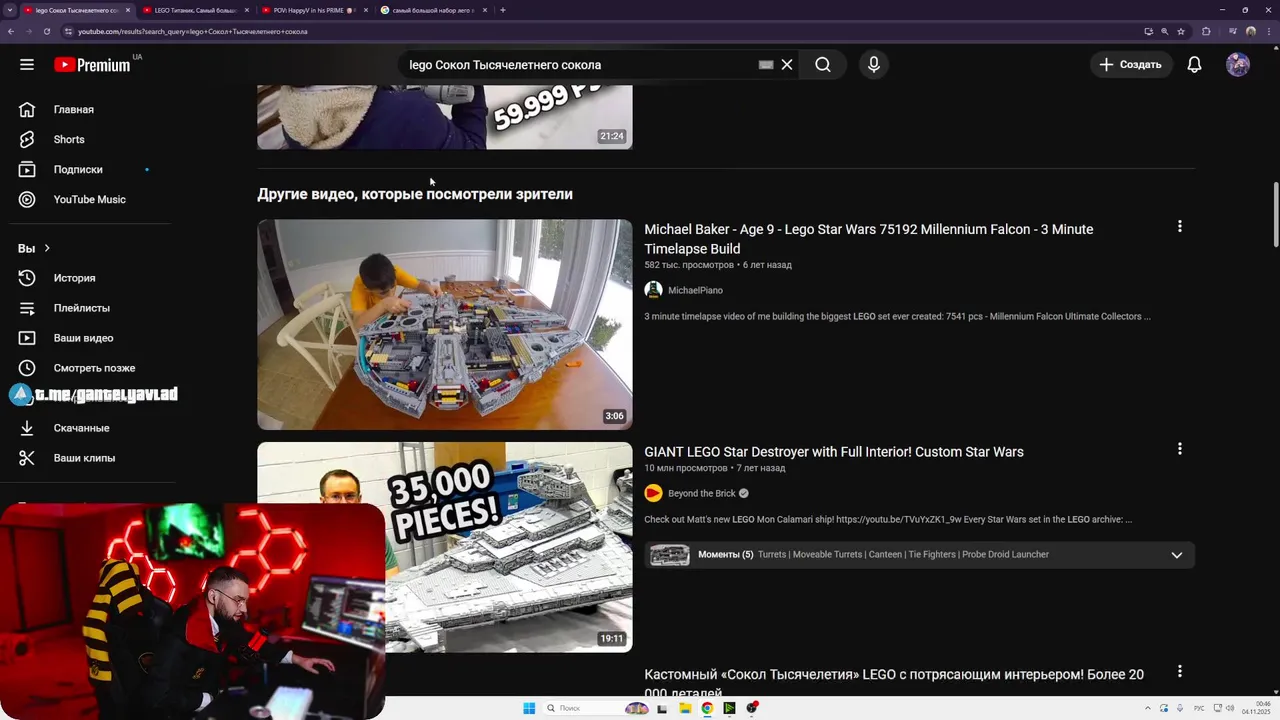
Task: Open the zoom magnifier in address bar
Action: coord(1165,31)
